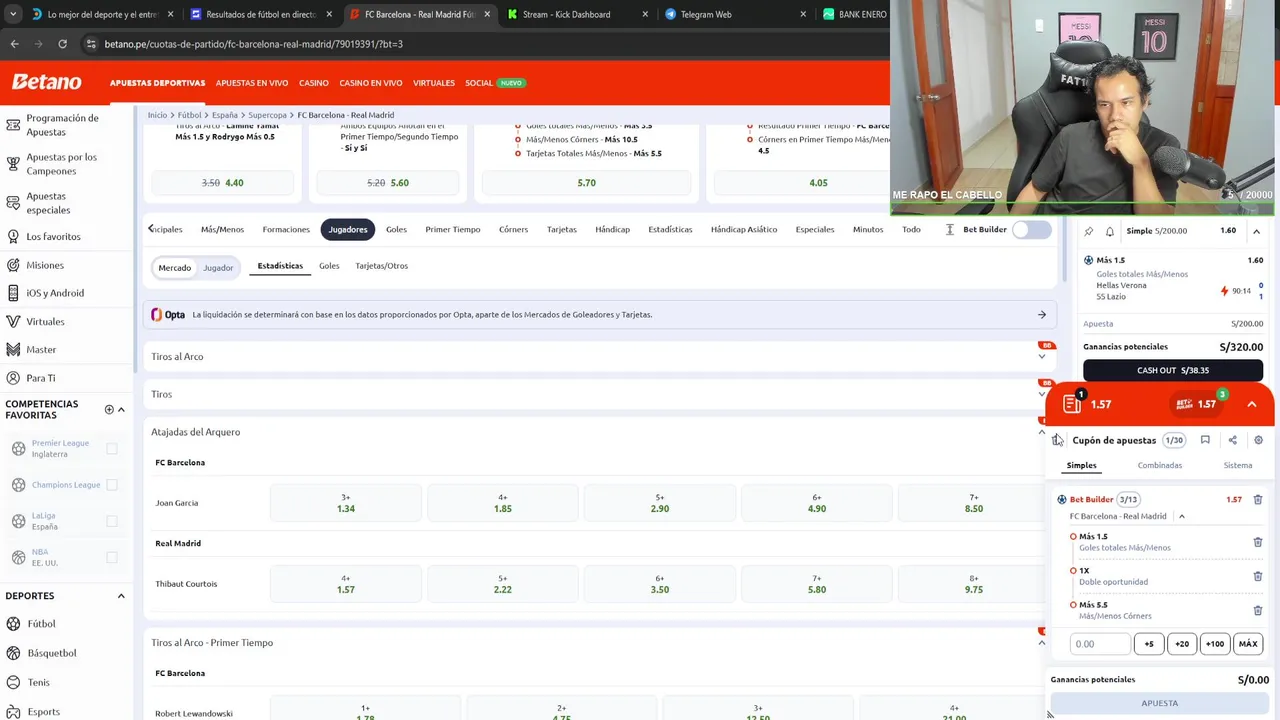Open Misiones sidebar icon

point(13,265)
